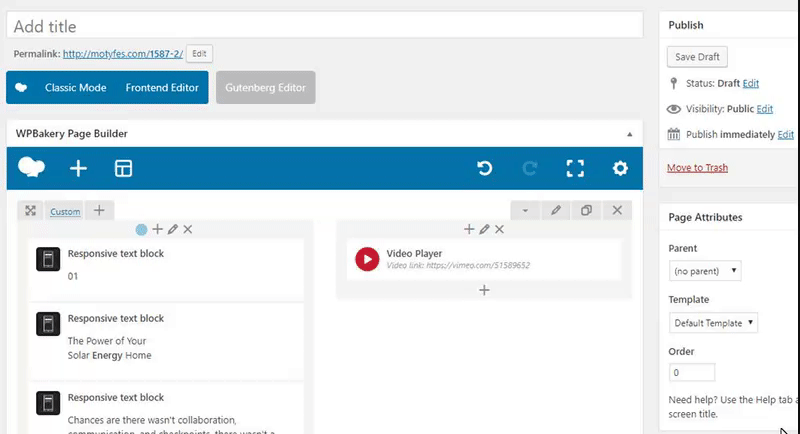Append an element below Video Player

click(484, 290)
